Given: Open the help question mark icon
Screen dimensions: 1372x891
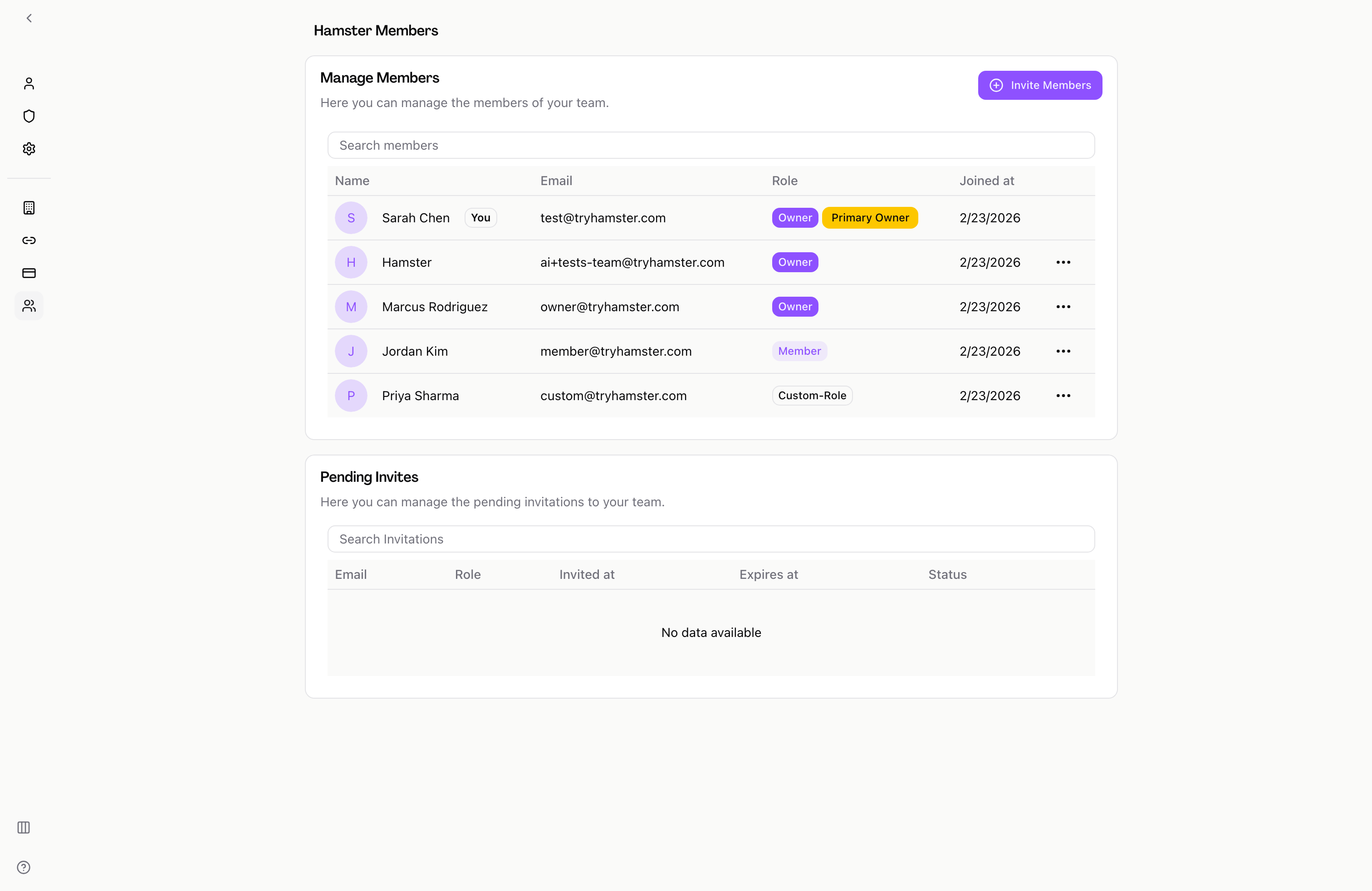Looking at the screenshot, I should click(23, 867).
